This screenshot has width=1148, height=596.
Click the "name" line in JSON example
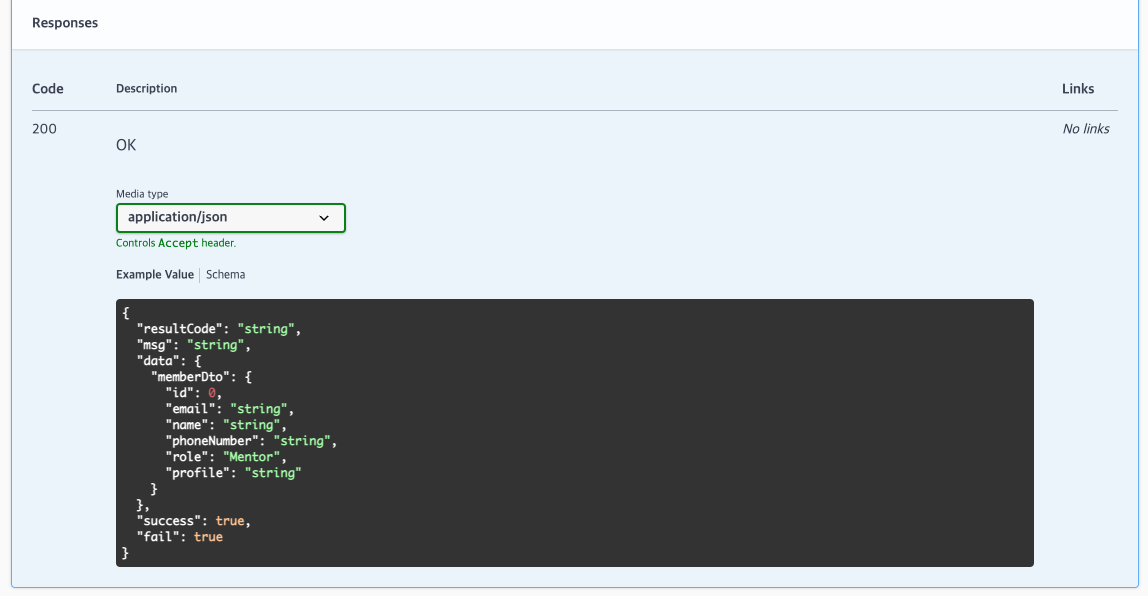[x=226, y=425]
